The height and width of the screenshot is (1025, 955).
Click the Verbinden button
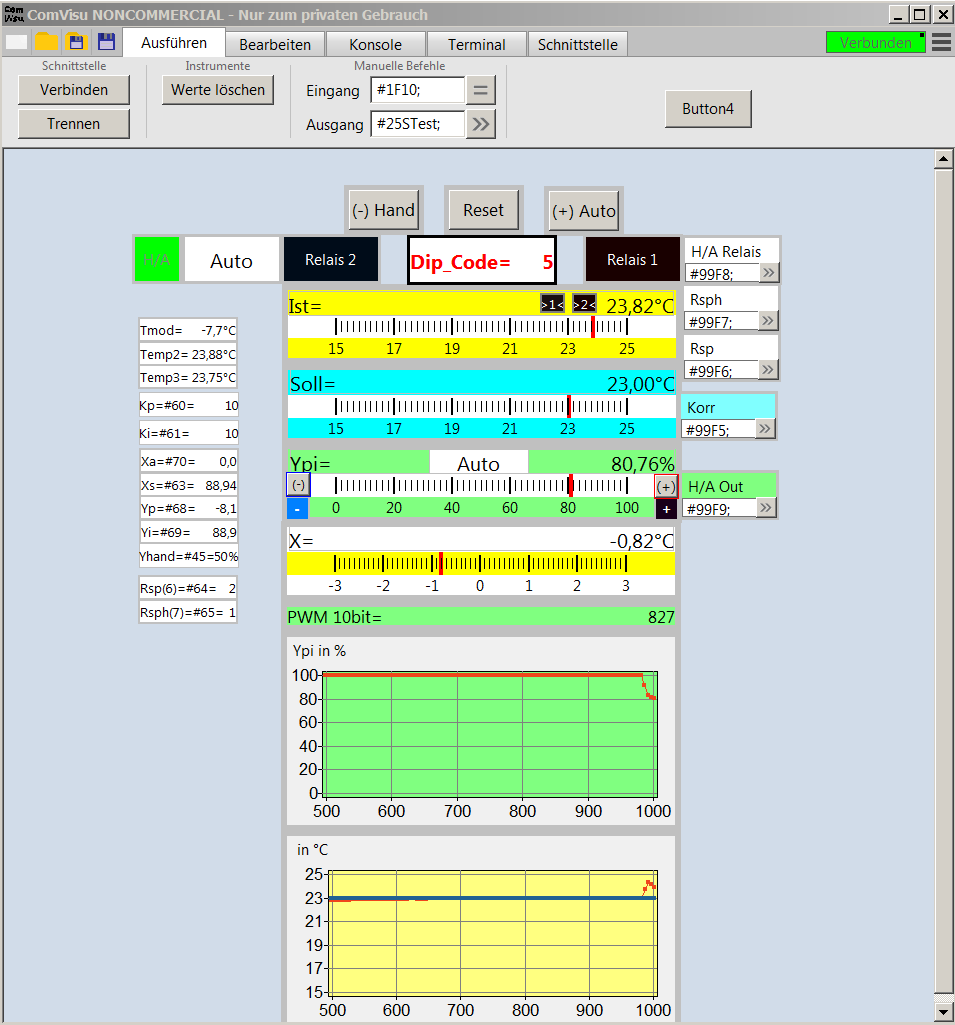click(74, 90)
